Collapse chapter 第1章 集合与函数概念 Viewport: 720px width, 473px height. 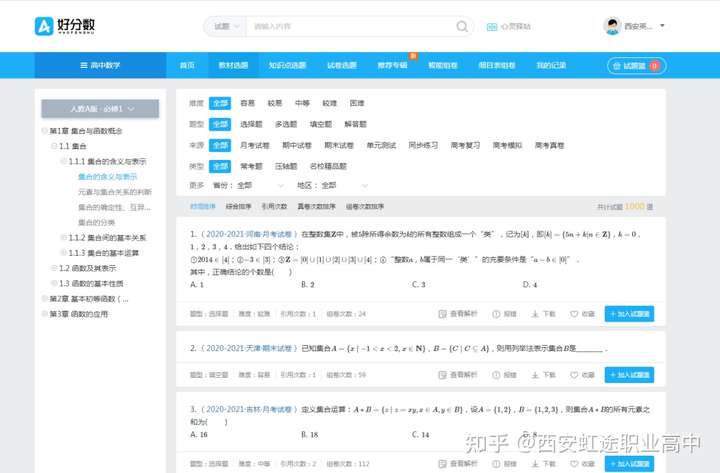pos(45,131)
